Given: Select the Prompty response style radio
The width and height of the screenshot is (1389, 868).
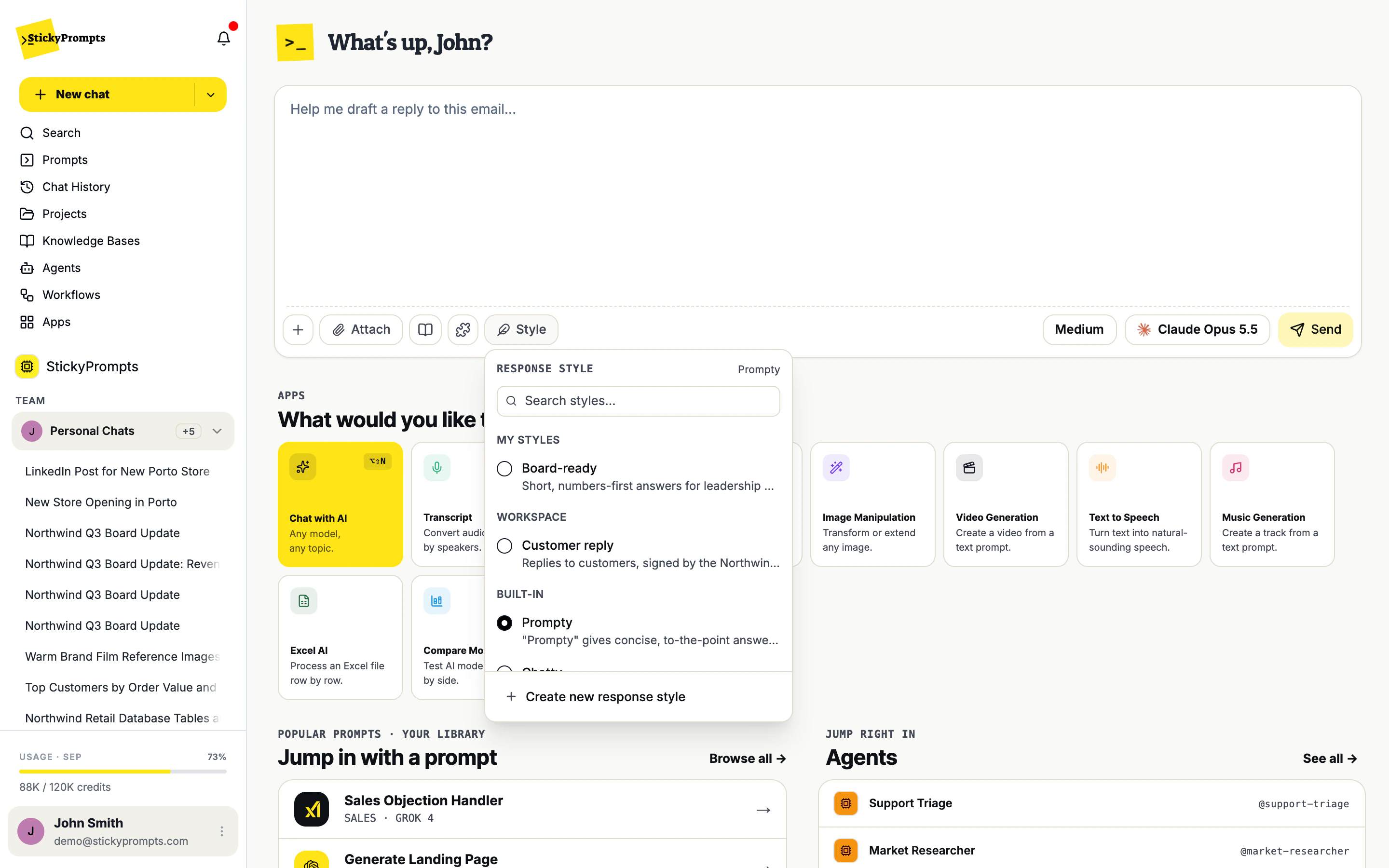Looking at the screenshot, I should pyautogui.click(x=504, y=623).
